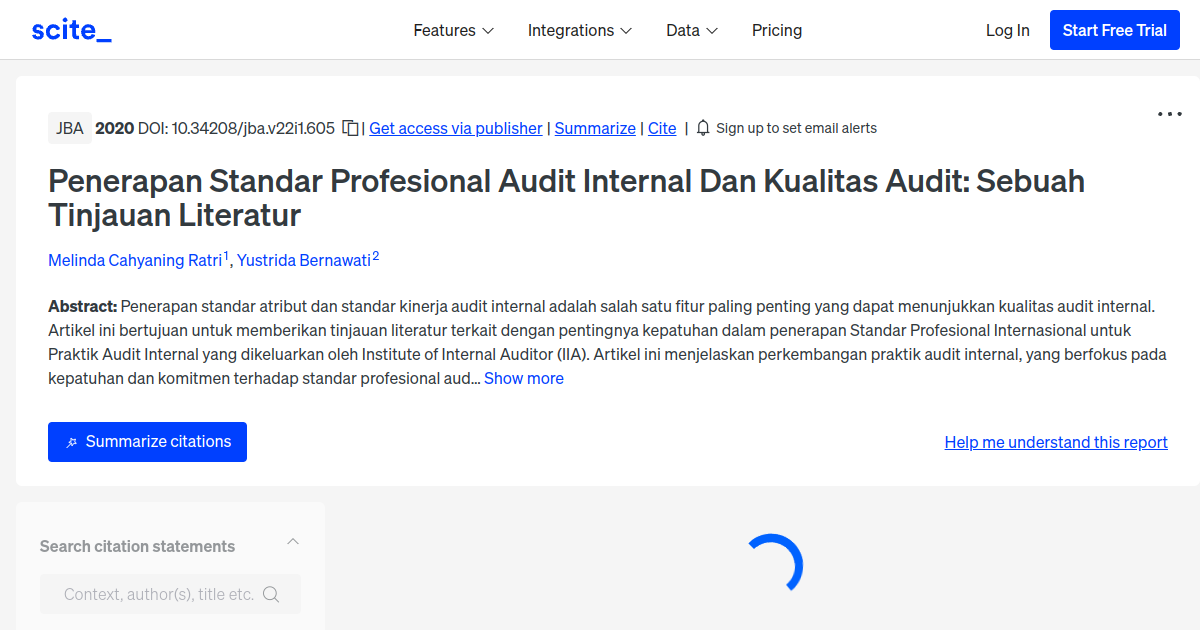The height and width of the screenshot is (630, 1200).
Task: Click the scite logo in the header
Action: (x=71, y=29)
